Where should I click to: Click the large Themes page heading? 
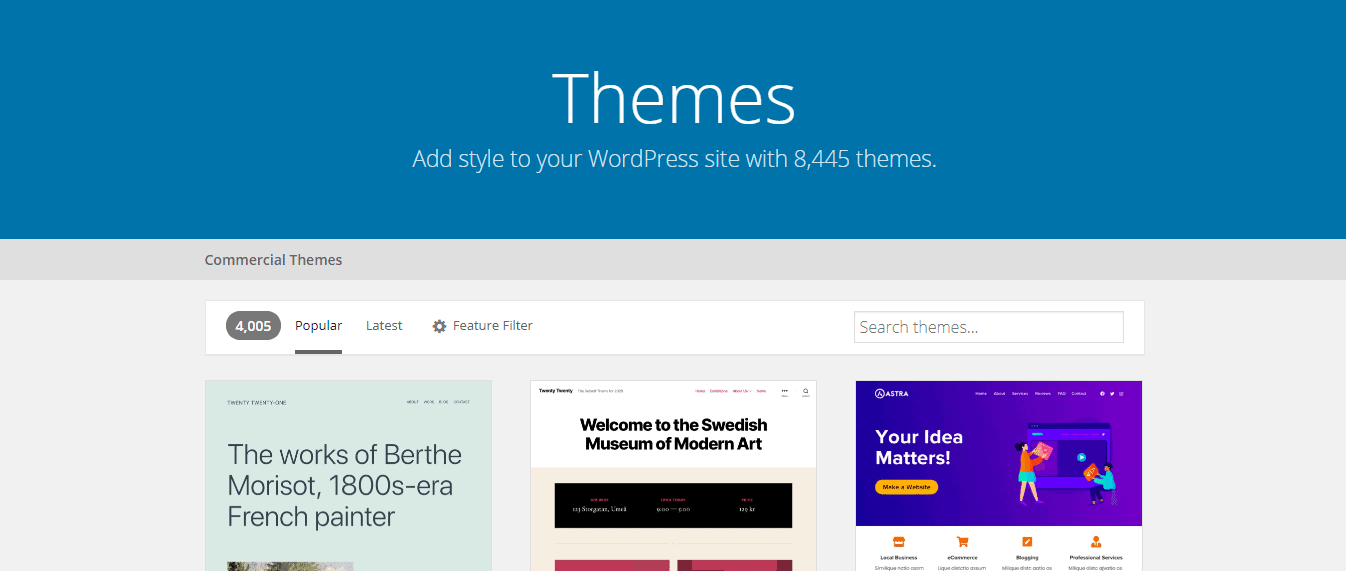(x=673, y=98)
